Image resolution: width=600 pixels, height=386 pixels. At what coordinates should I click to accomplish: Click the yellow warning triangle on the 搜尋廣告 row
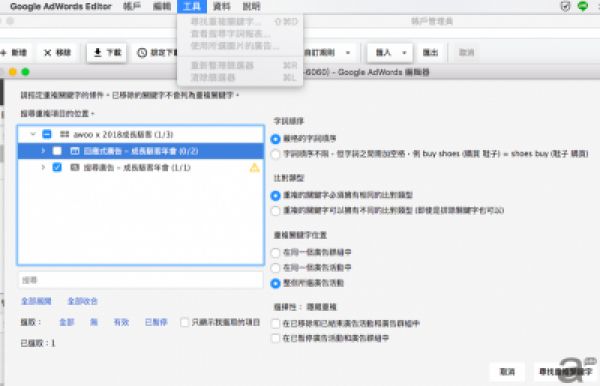254,168
